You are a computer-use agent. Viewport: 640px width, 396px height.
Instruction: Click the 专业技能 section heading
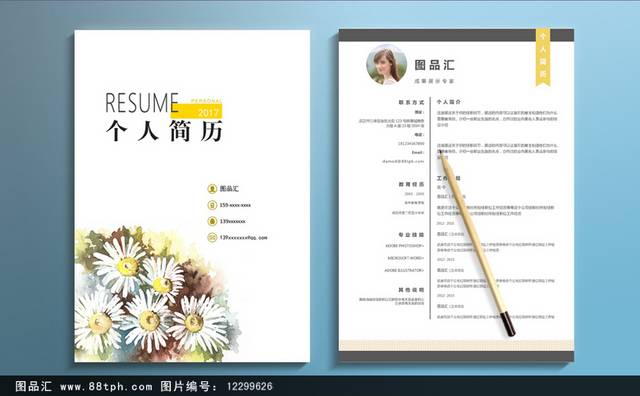tap(411, 235)
